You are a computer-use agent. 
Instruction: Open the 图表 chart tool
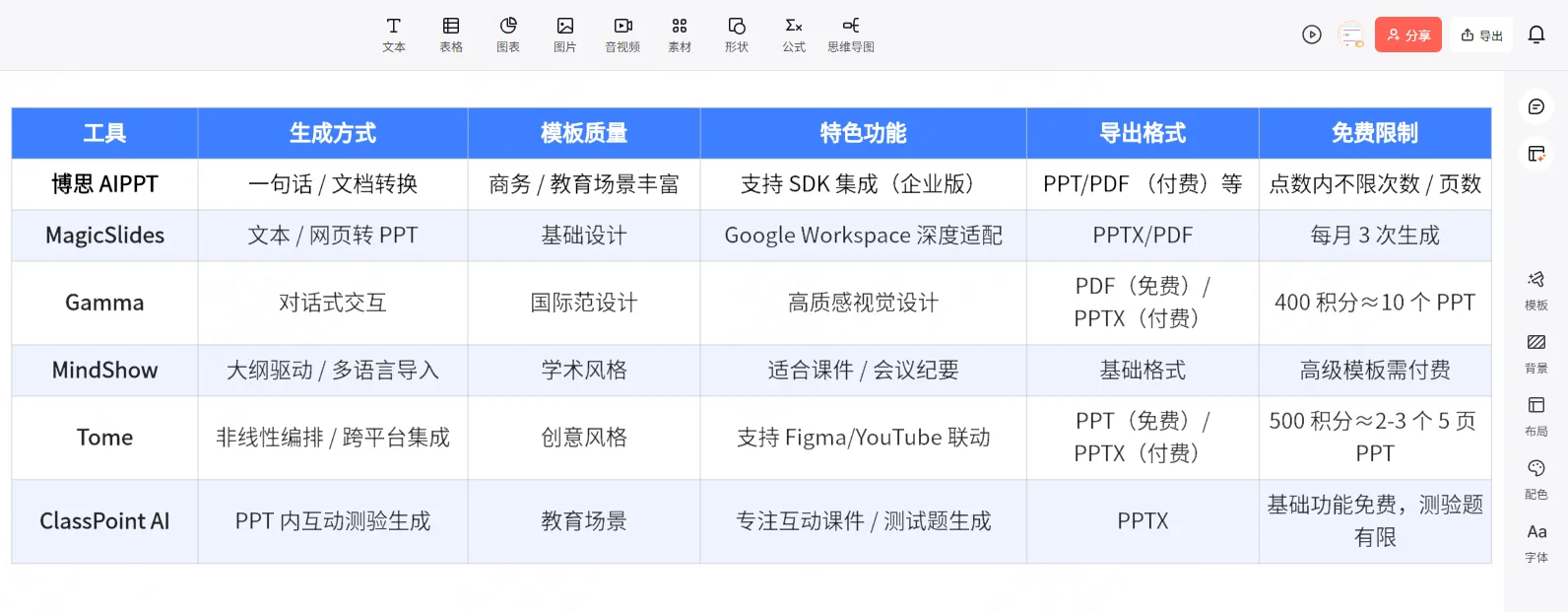508,34
